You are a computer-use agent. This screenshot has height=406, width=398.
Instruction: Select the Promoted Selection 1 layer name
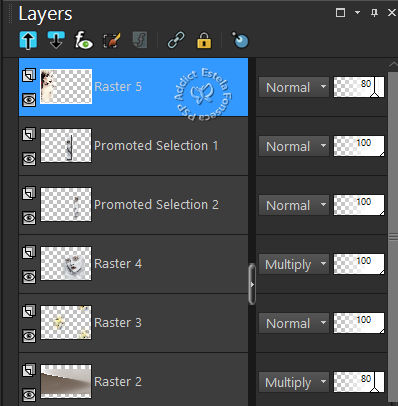[156, 146]
